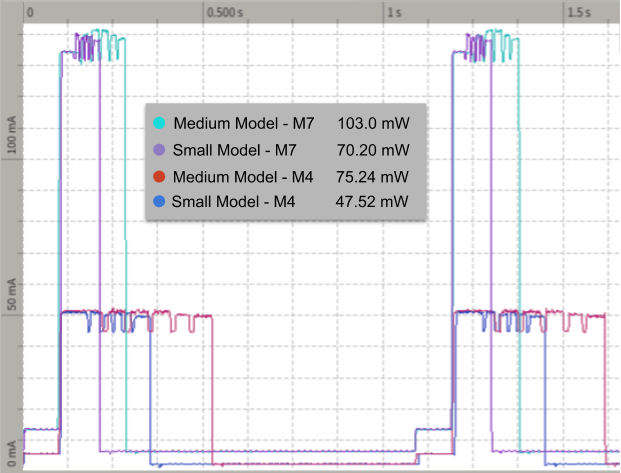Click the 1.5 s mark on time ruler
Image resolution: width=621 pixels, height=473 pixels.
[579, 13]
